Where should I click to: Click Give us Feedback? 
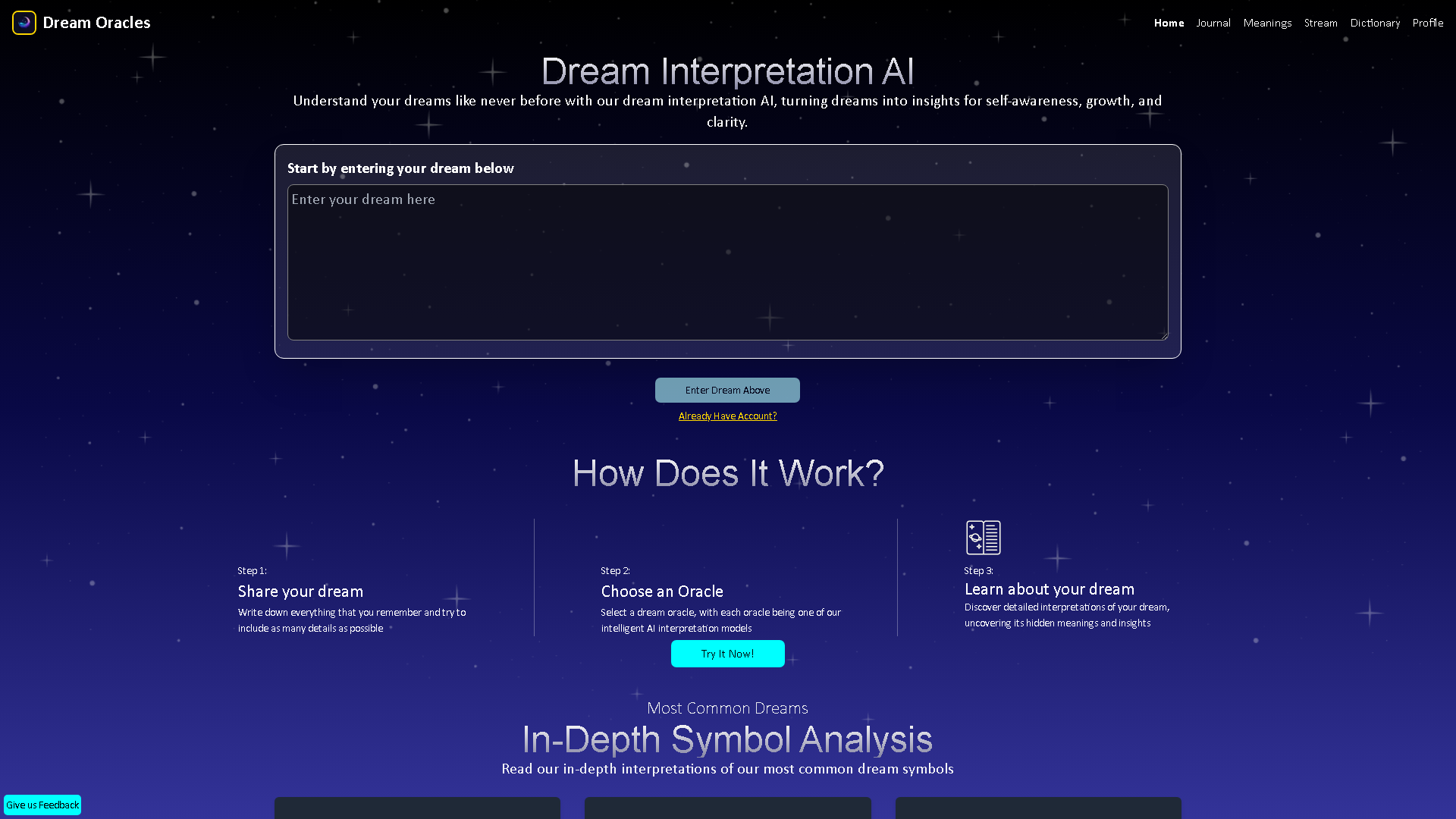(x=42, y=805)
